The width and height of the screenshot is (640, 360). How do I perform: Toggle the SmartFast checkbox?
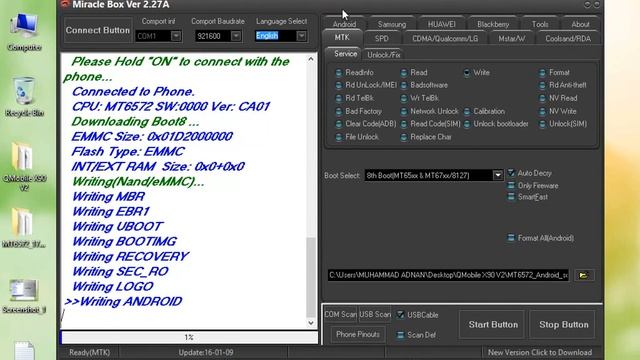tap(511, 197)
